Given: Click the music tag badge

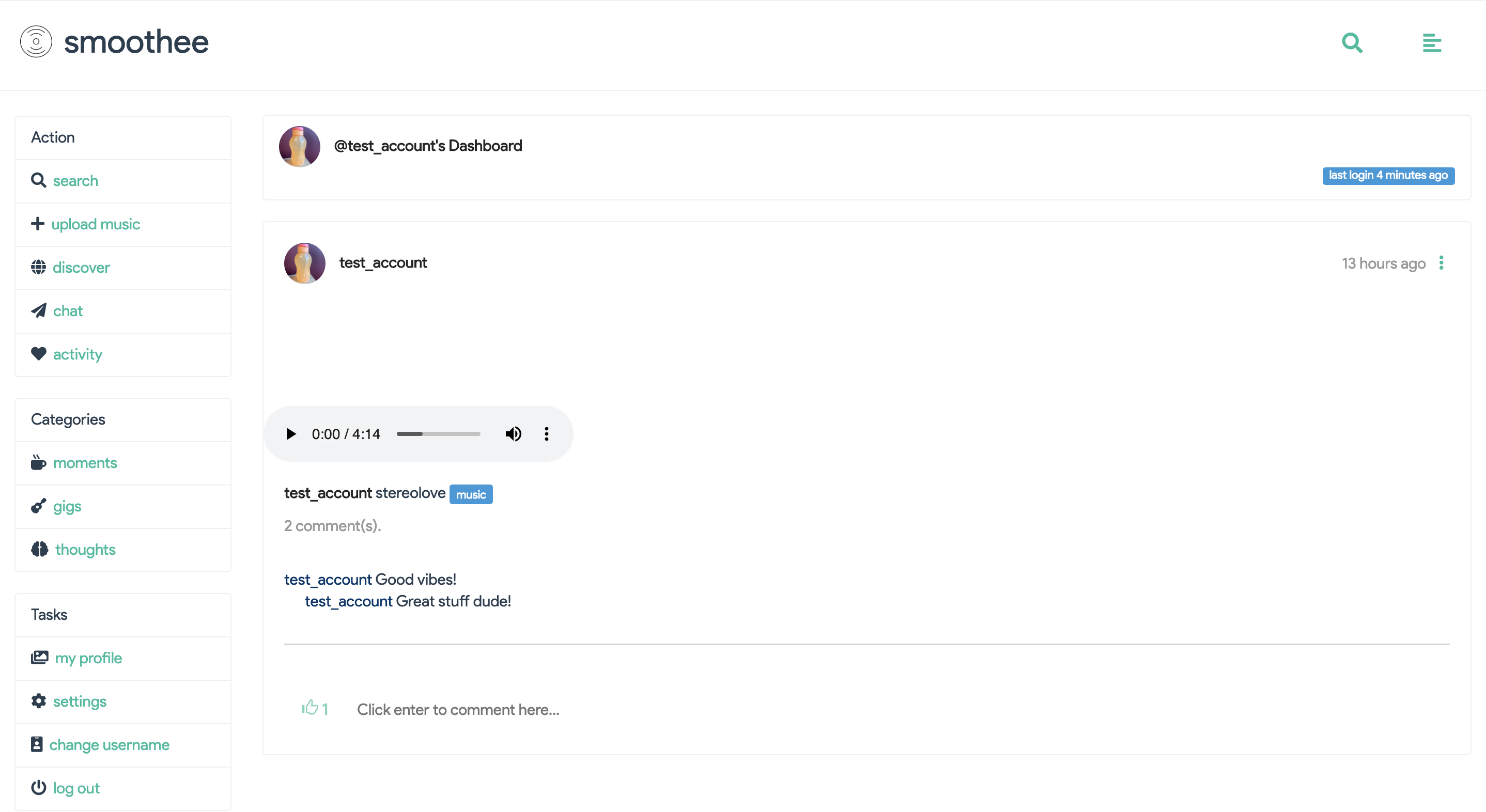Looking at the screenshot, I should [x=471, y=494].
